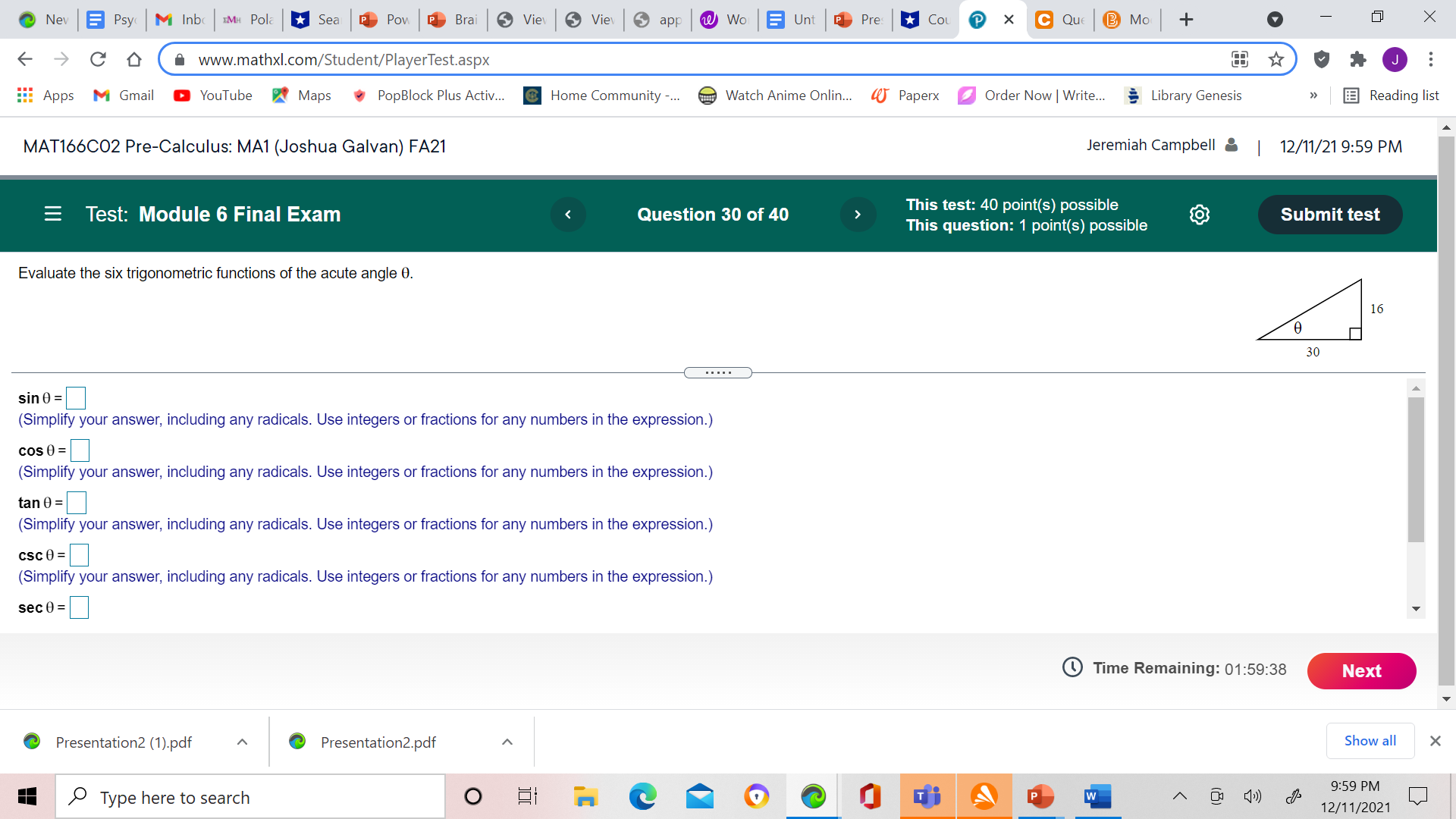
Task: Go back with the left question navigation arrow
Action: point(568,215)
